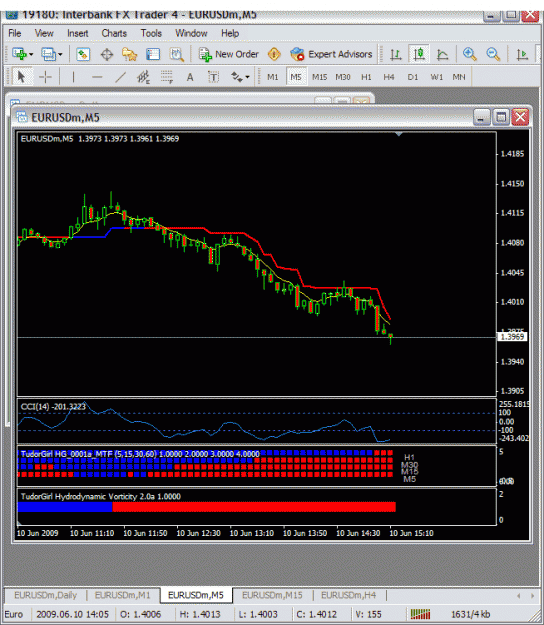
Task: Switch chart to Bar Chart
Action: (x=395, y=54)
